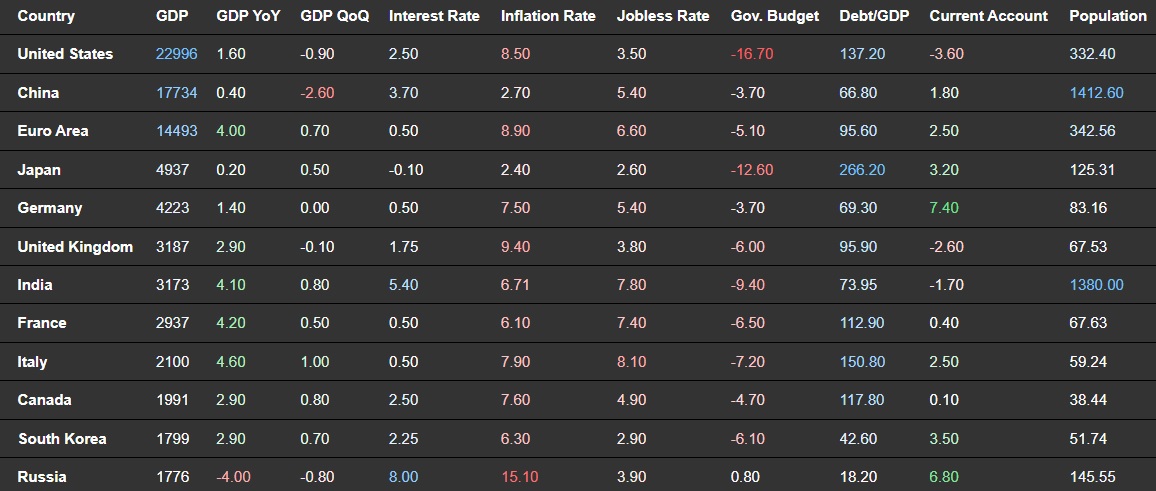The height and width of the screenshot is (491, 1156).
Task: Click Japan Gov. Budget -12.60
Action: pos(752,170)
